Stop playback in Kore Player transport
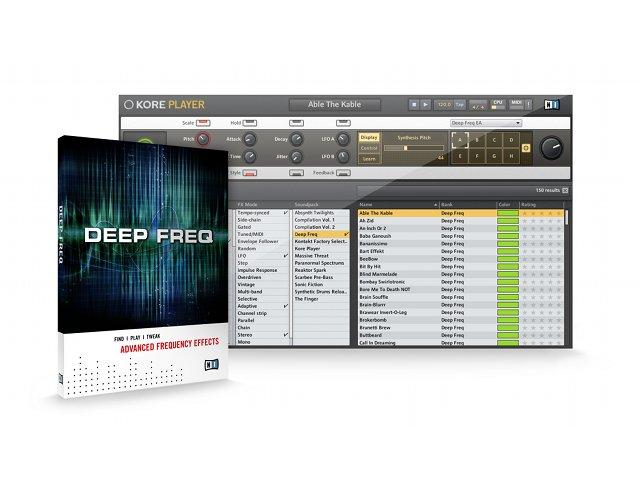 click(x=414, y=105)
